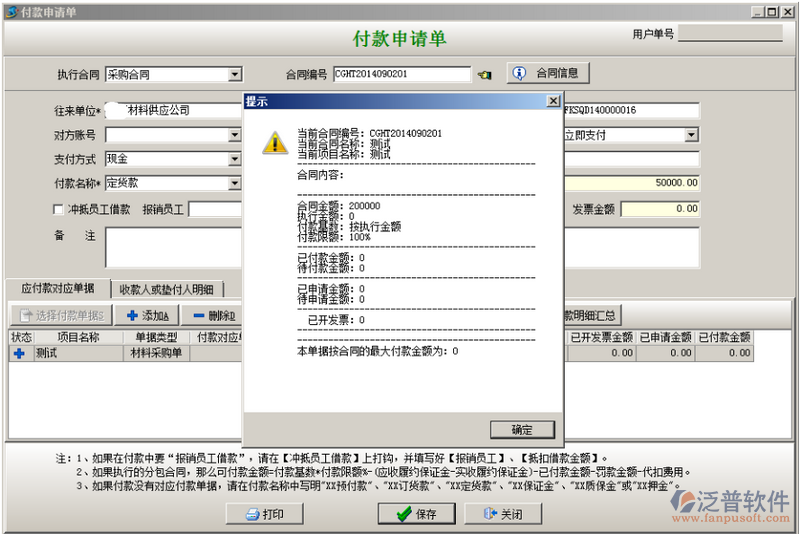Click the 打印 printer button

point(266,514)
